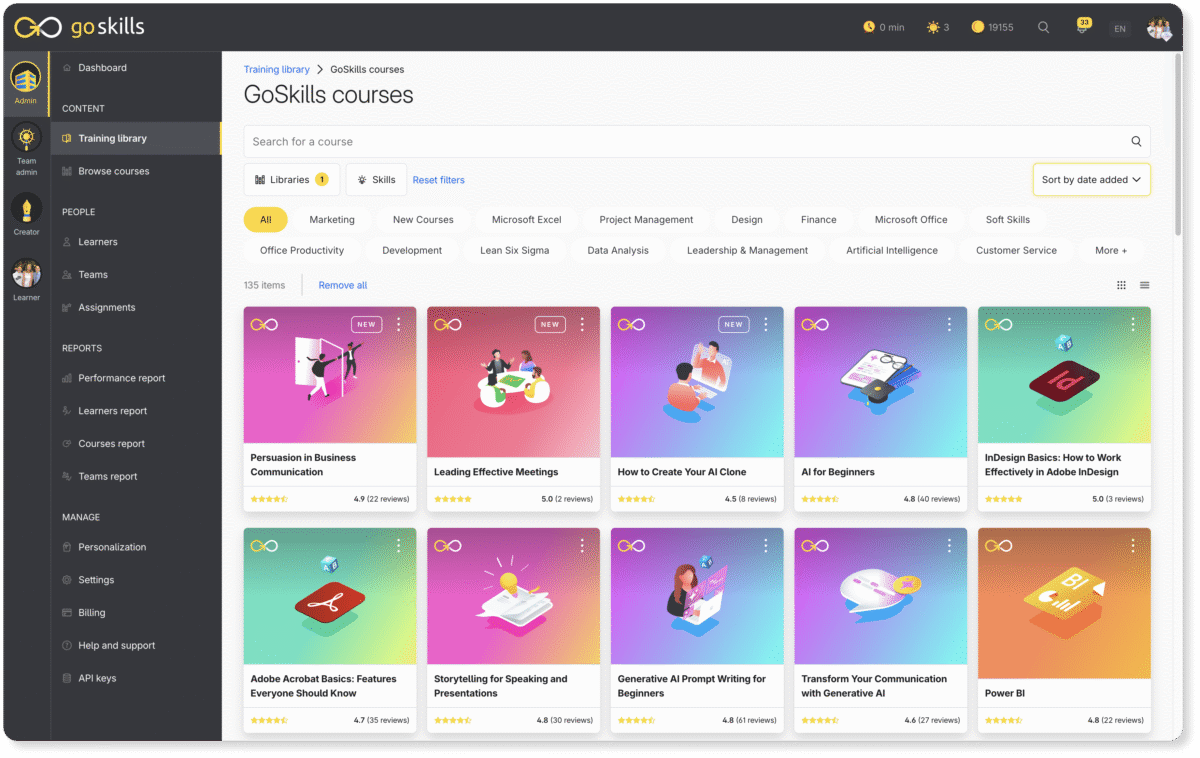Click the Reset filters link
Image resolution: width=1200 pixels, height=758 pixels.
(x=439, y=180)
